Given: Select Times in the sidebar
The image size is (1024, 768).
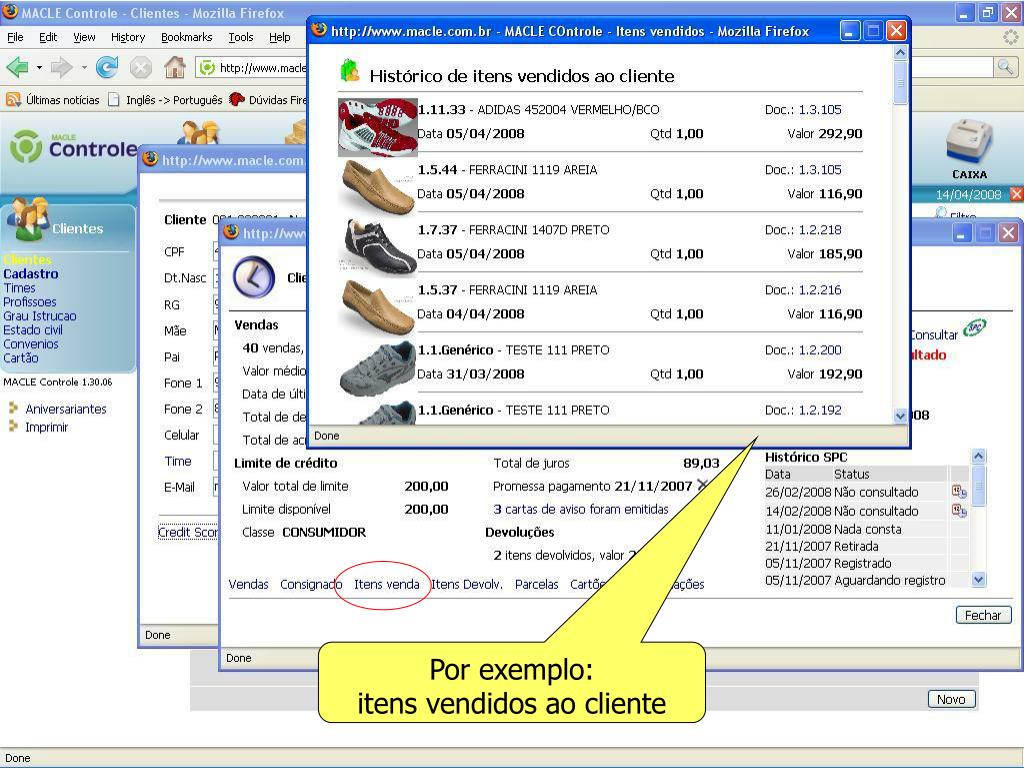Looking at the screenshot, I should click(20, 288).
